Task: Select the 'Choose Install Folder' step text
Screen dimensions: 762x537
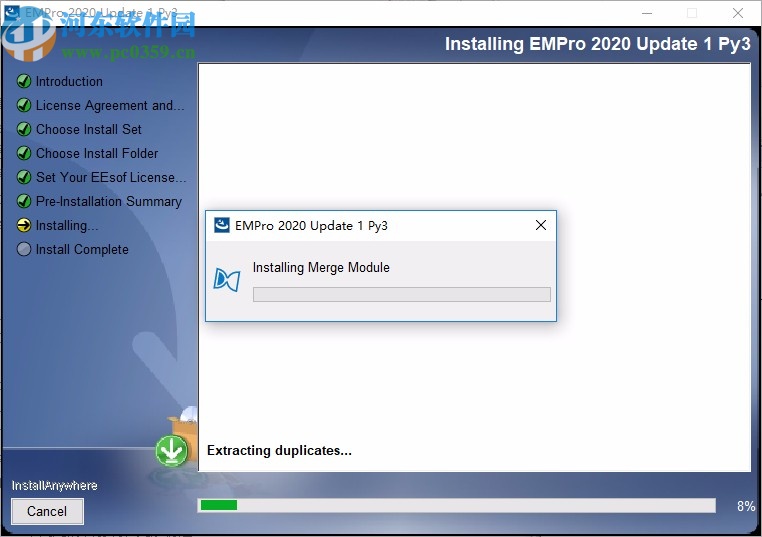Action: 97,153
